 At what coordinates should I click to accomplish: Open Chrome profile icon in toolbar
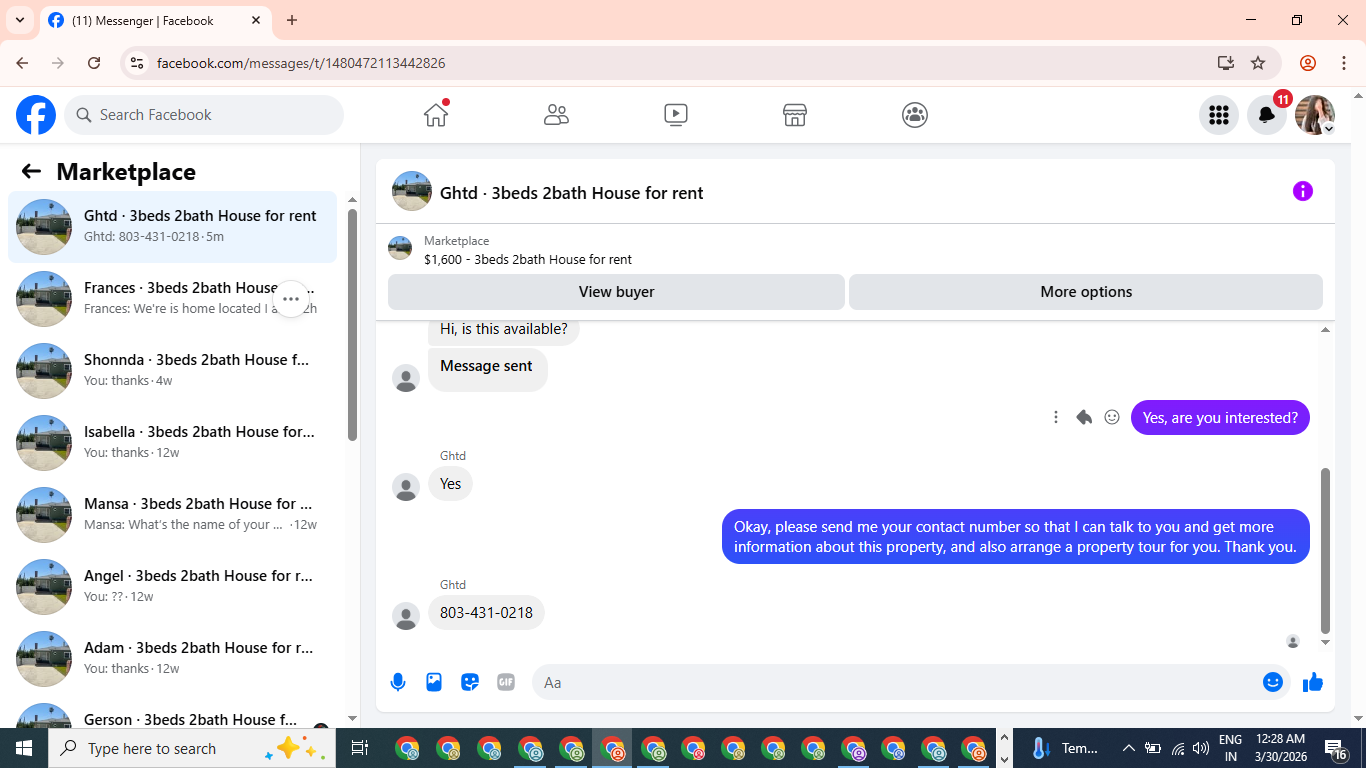pos(1308,63)
